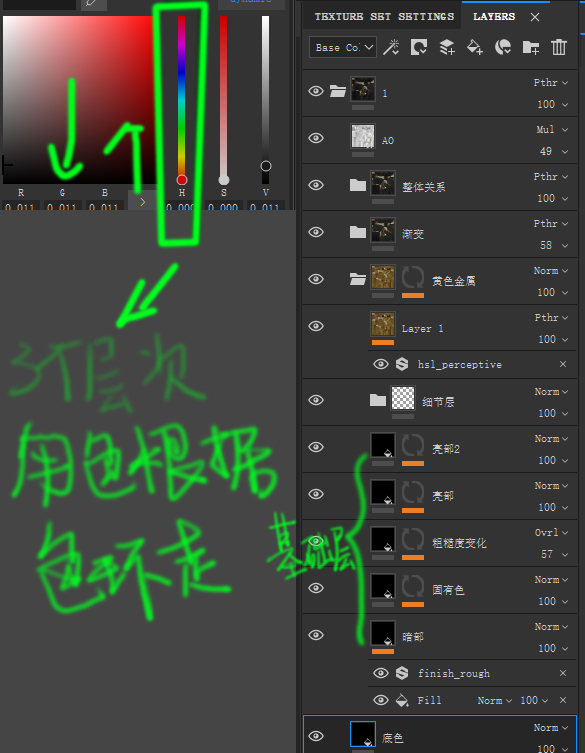The height and width of the screenshot is (753, 585).
Task: Hide the 细节层 folder
Action: [316, 400]
